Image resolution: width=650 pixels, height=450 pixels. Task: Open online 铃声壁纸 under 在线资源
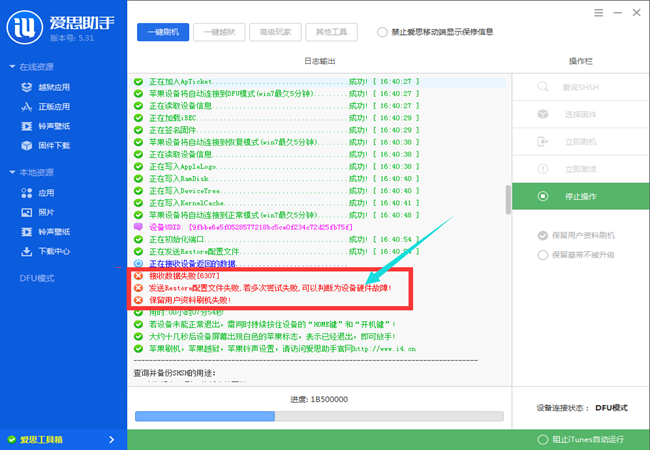coord(46,126)
